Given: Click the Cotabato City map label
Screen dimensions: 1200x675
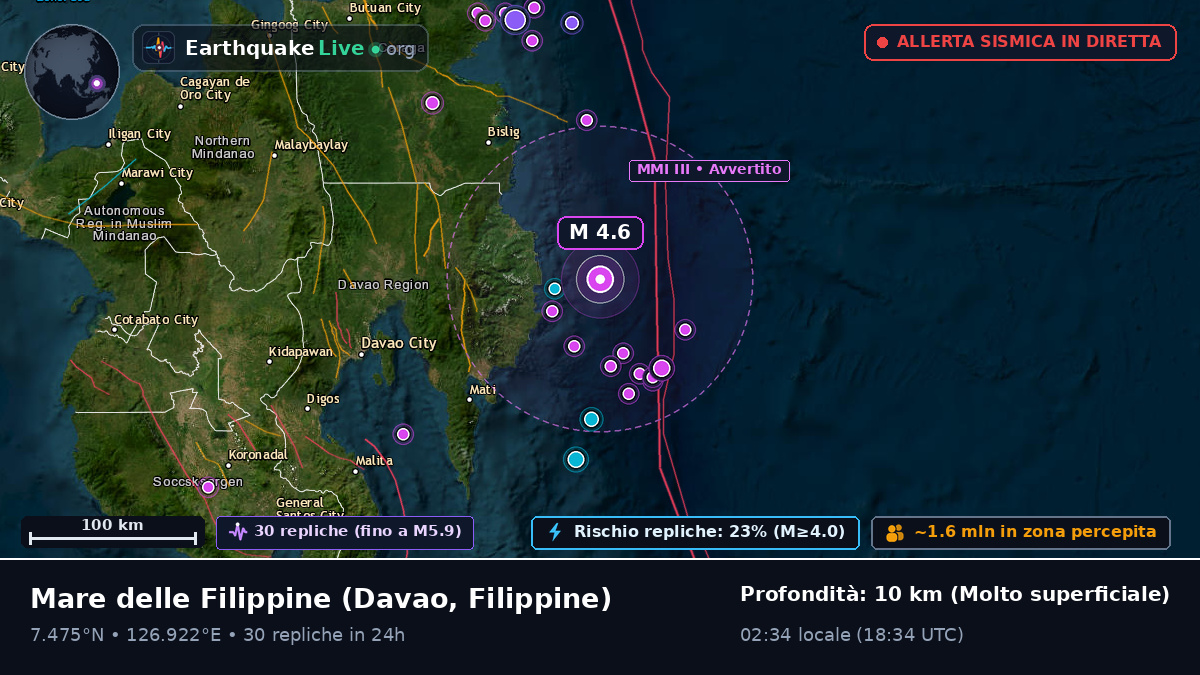Looking at the screenshot, I should [156, 320].
